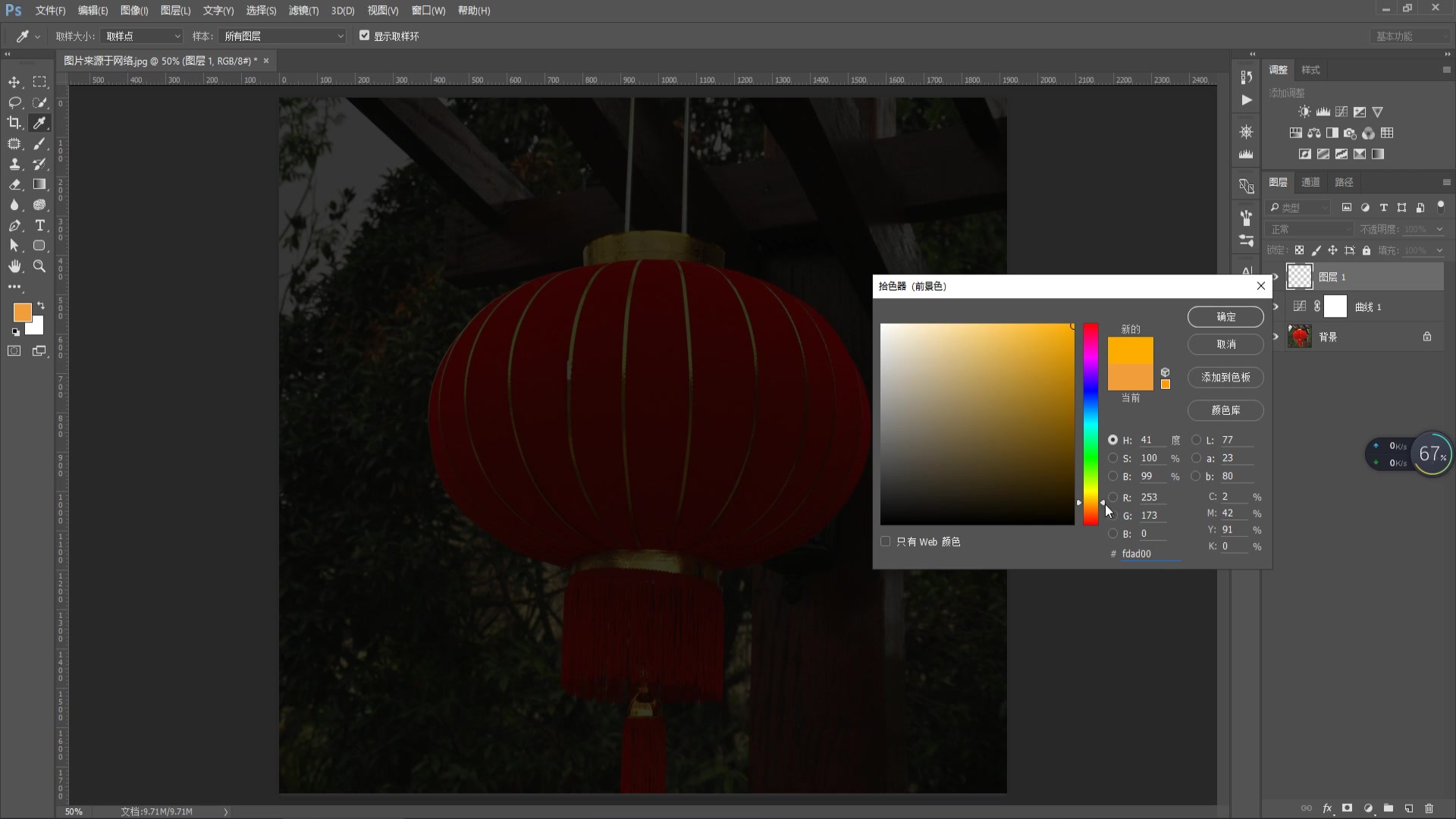Click the 确定 OK button
Viewport: 1456px width, 819px height.
(1225, 317)
